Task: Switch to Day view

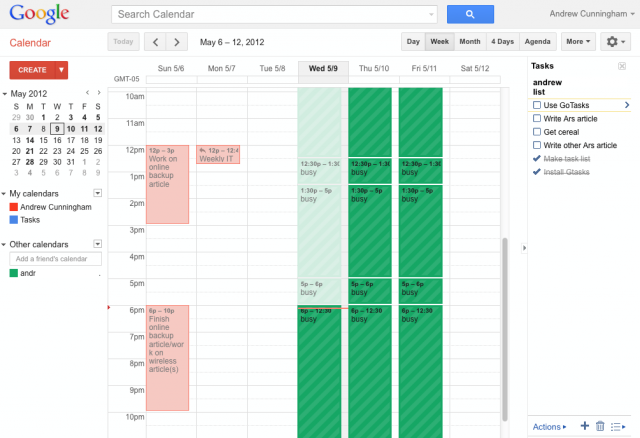Action: pyautogui.click(x=413, y=42)
